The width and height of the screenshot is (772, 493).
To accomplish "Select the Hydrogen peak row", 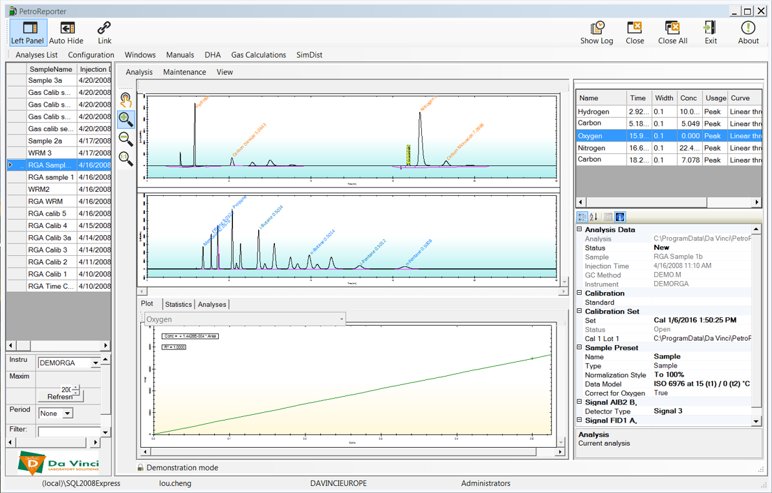I will pos(669,112).
